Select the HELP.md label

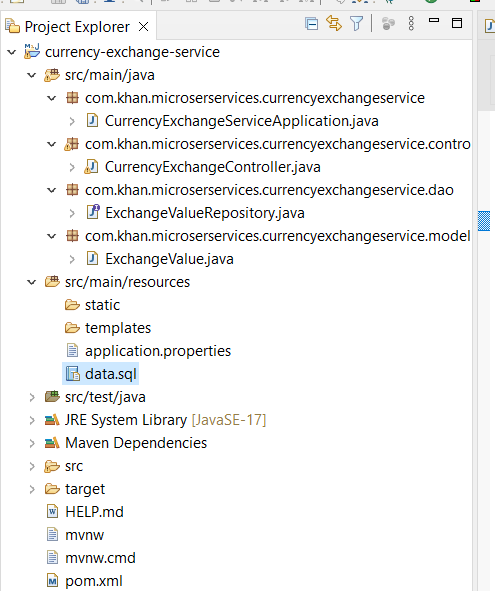pyautogui.click(x=94, y=512)
